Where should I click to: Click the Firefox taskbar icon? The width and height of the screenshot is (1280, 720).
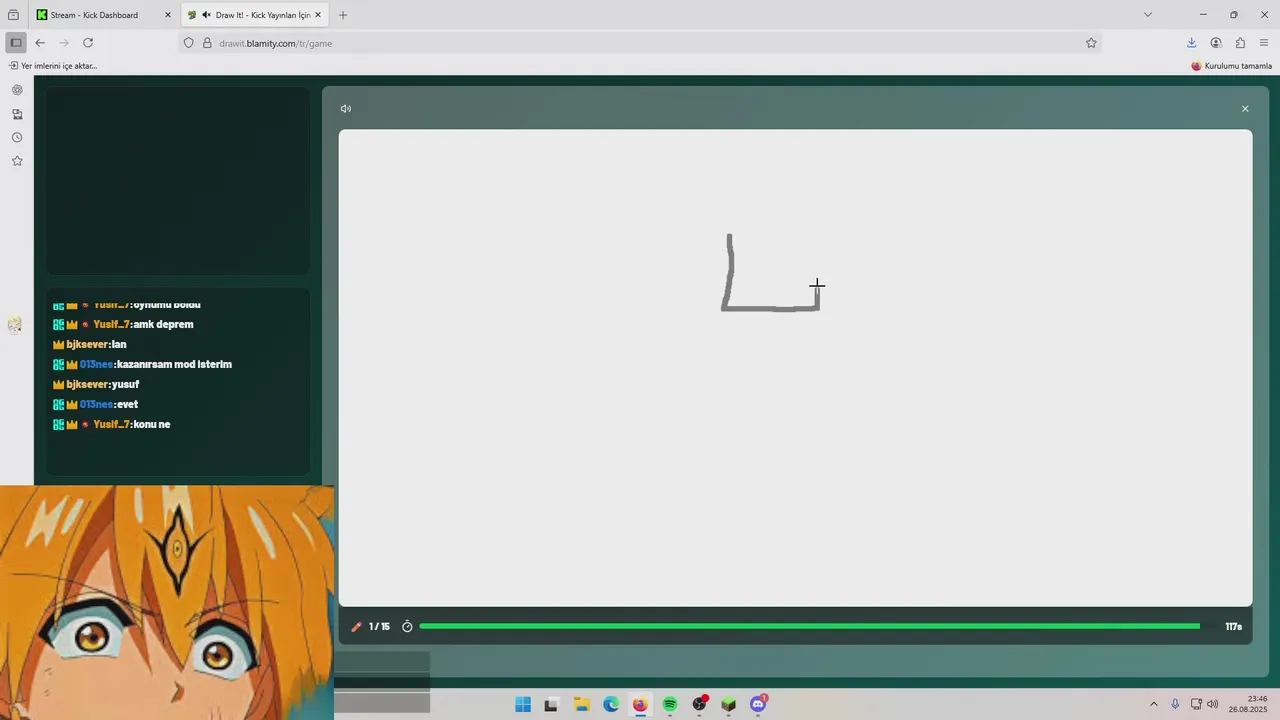[x=640, y=704]
